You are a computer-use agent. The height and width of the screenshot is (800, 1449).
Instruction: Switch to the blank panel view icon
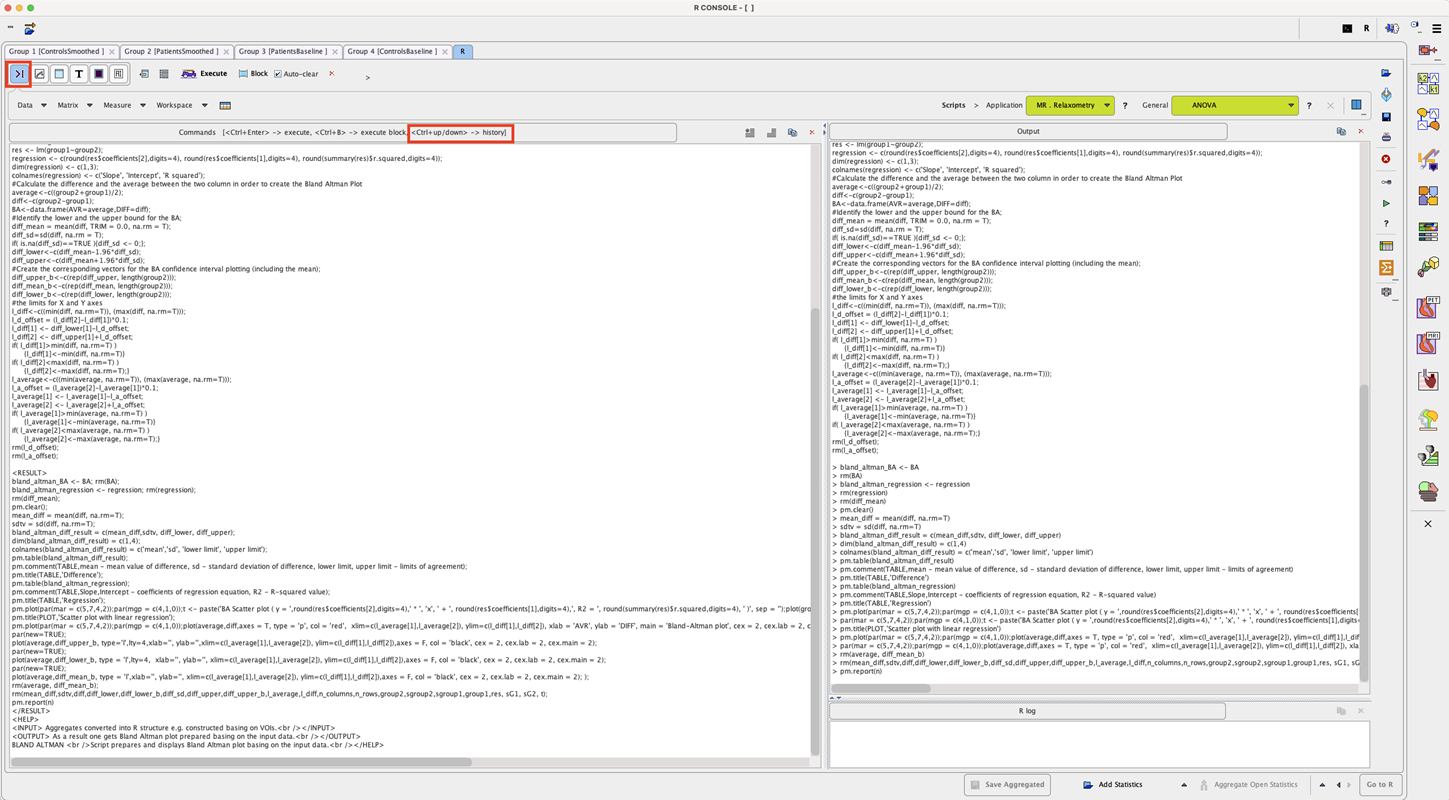(x=59, y=74)
